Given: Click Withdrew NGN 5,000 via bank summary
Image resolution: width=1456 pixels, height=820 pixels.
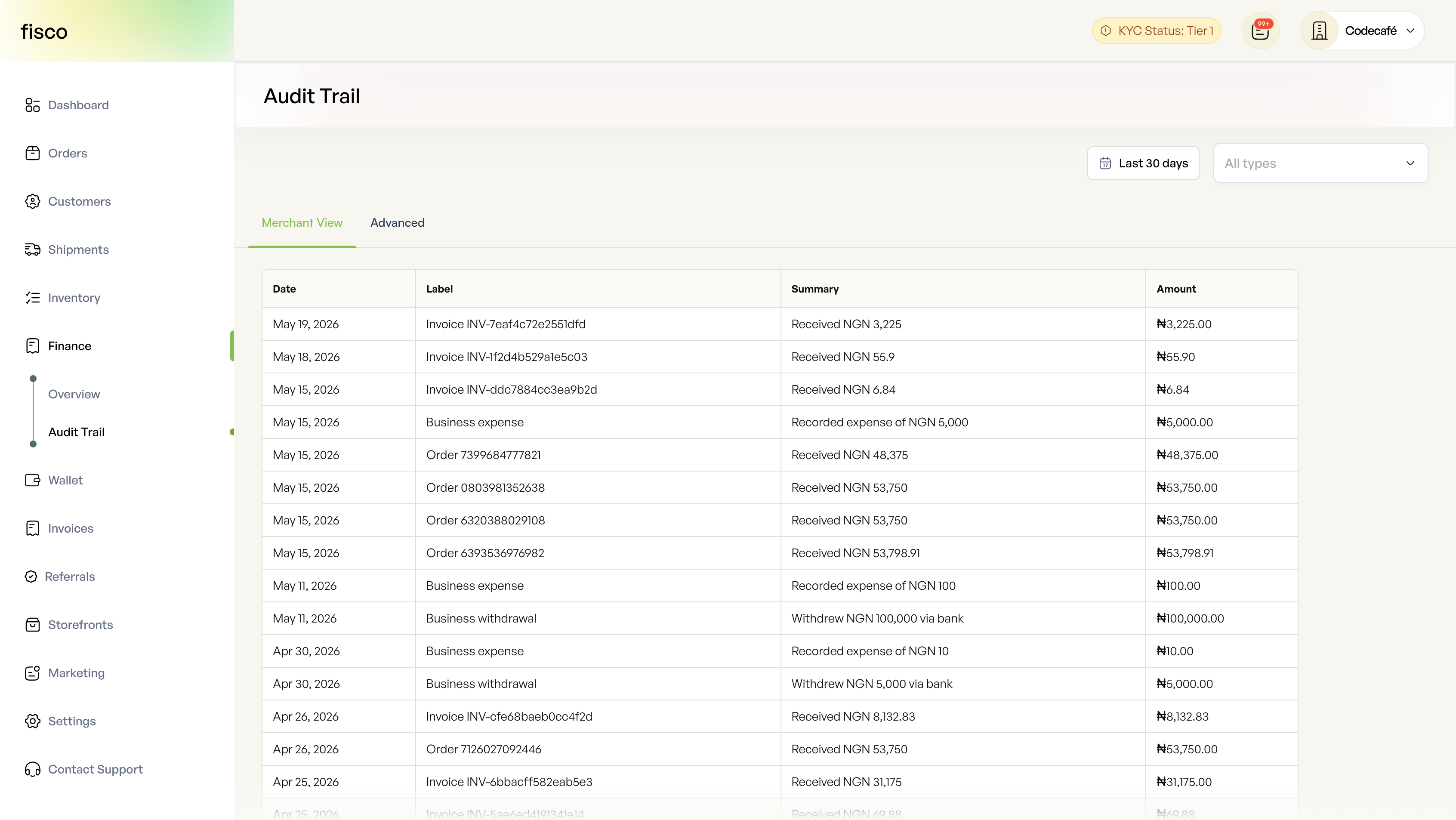Looking at the screenshot, I should [x=872, y=684].
